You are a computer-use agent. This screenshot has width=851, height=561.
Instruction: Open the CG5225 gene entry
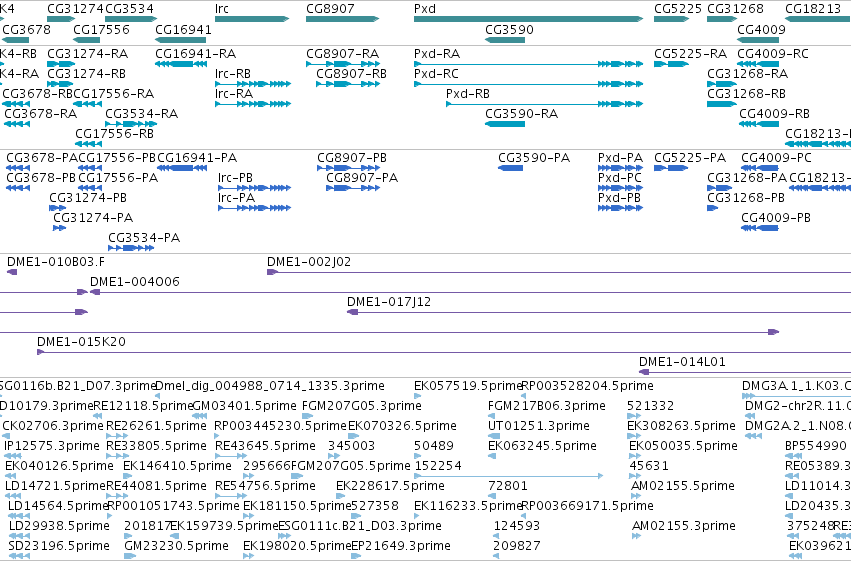pyautogui.click(x=678, y=9)
